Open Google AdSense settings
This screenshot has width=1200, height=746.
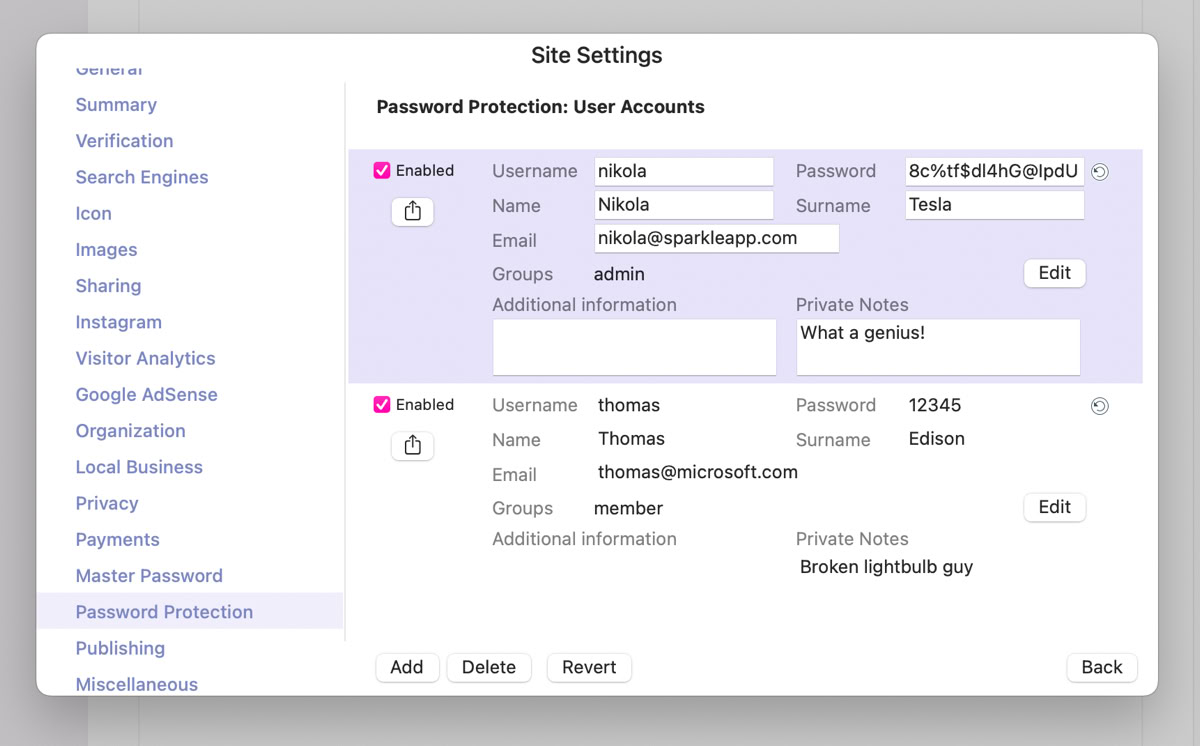point(146,395)
